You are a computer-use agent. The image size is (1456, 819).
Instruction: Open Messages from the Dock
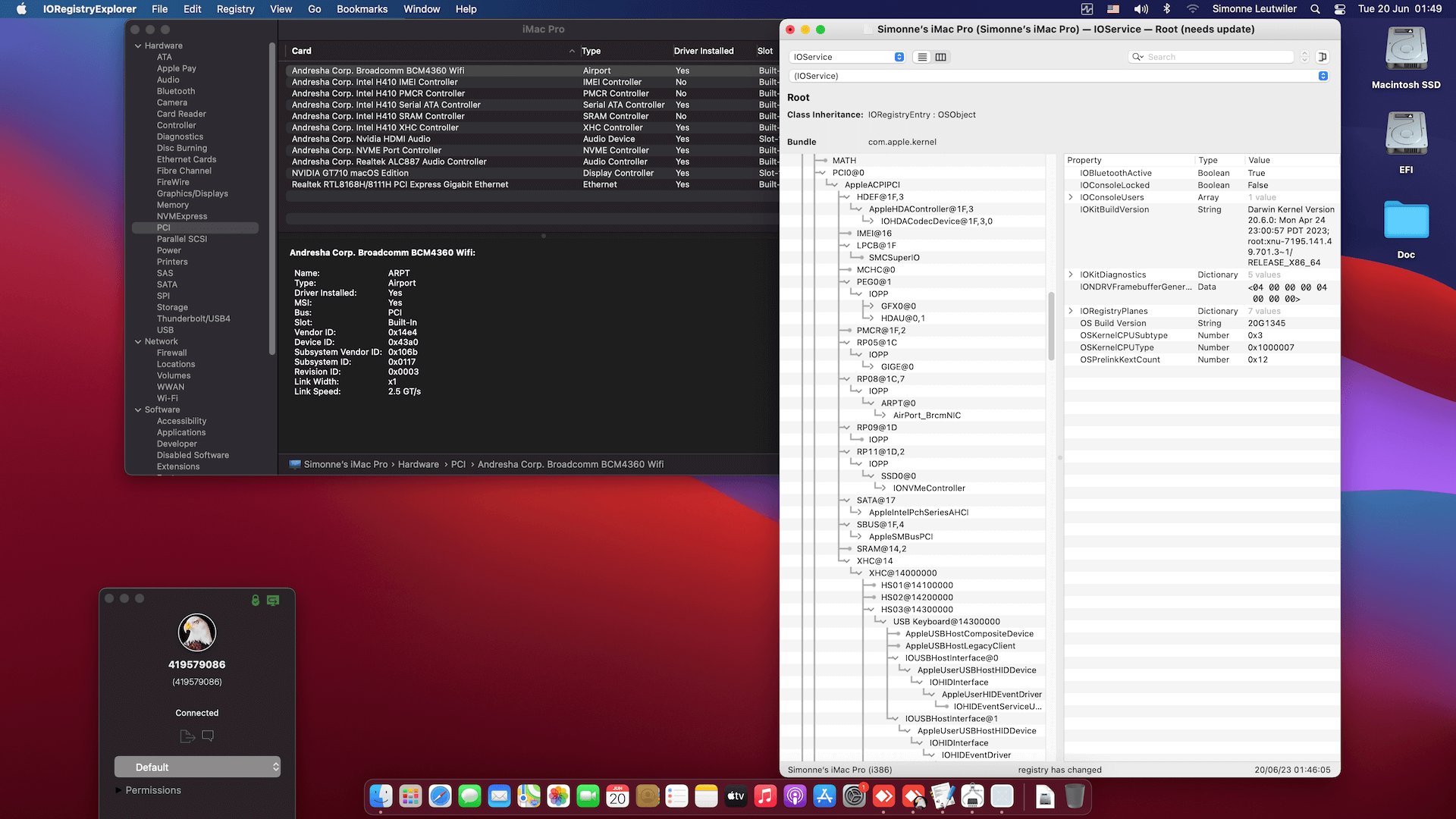(469, 796)
